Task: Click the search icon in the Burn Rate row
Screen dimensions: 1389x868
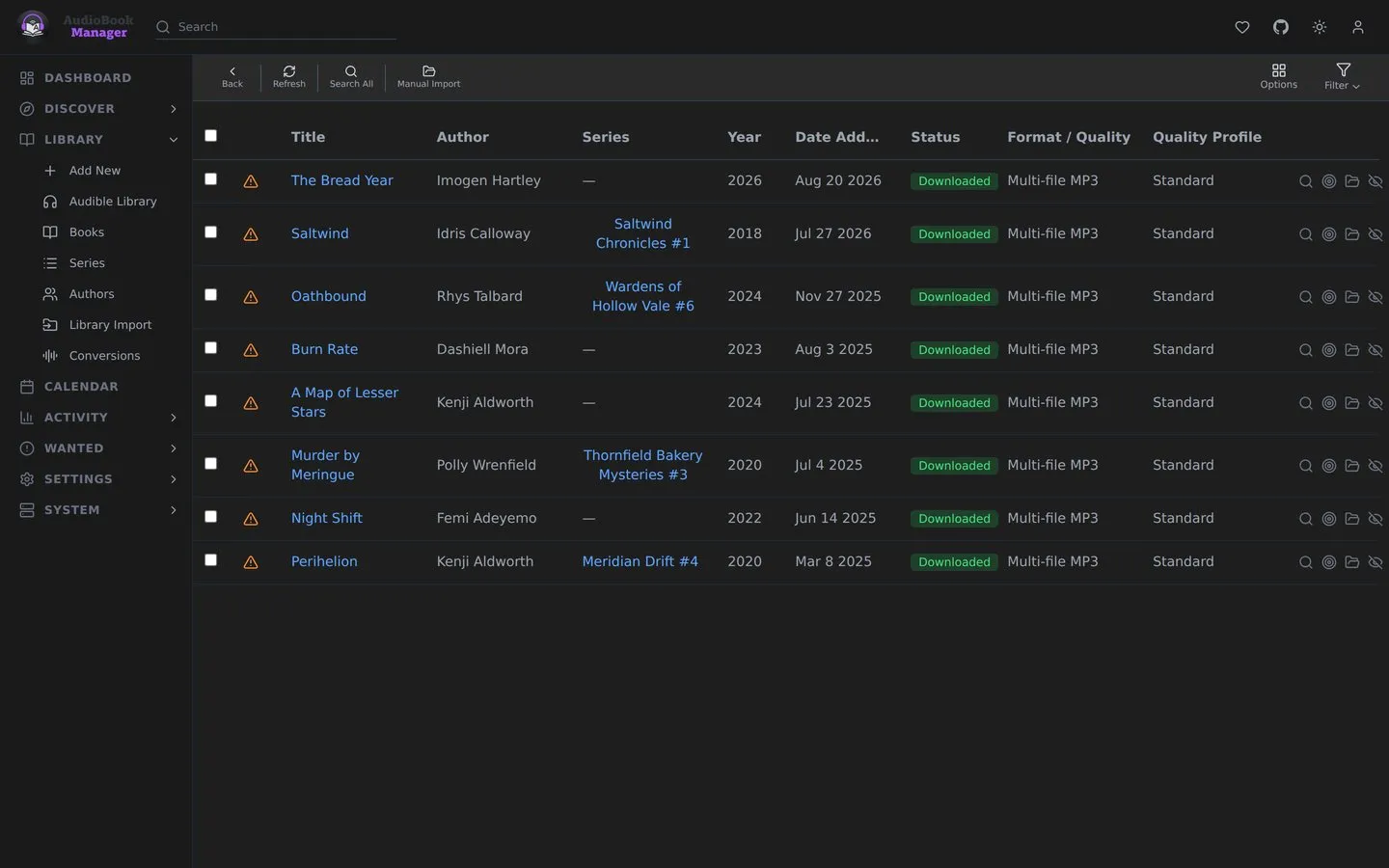Action: 1305,350
